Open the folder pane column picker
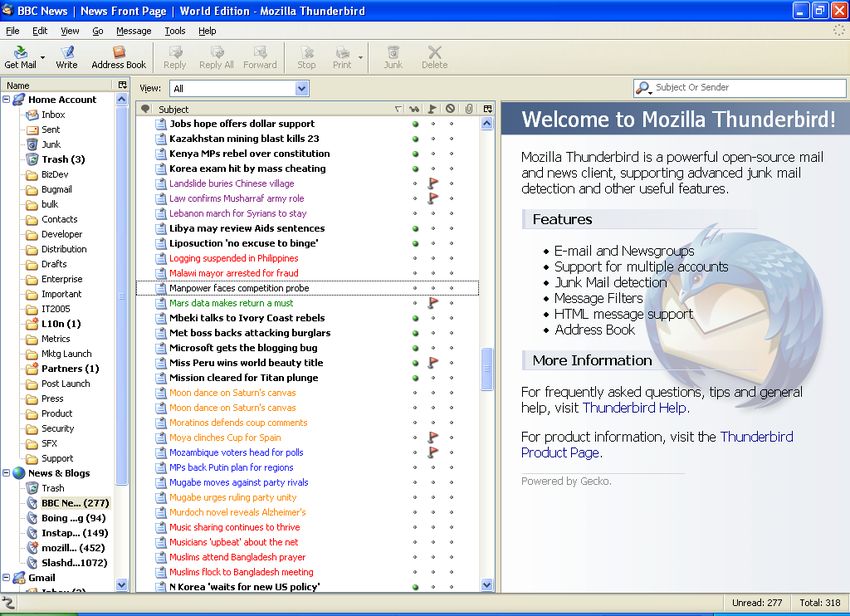This screenshot has width=850, height=616. click(123, 85)
